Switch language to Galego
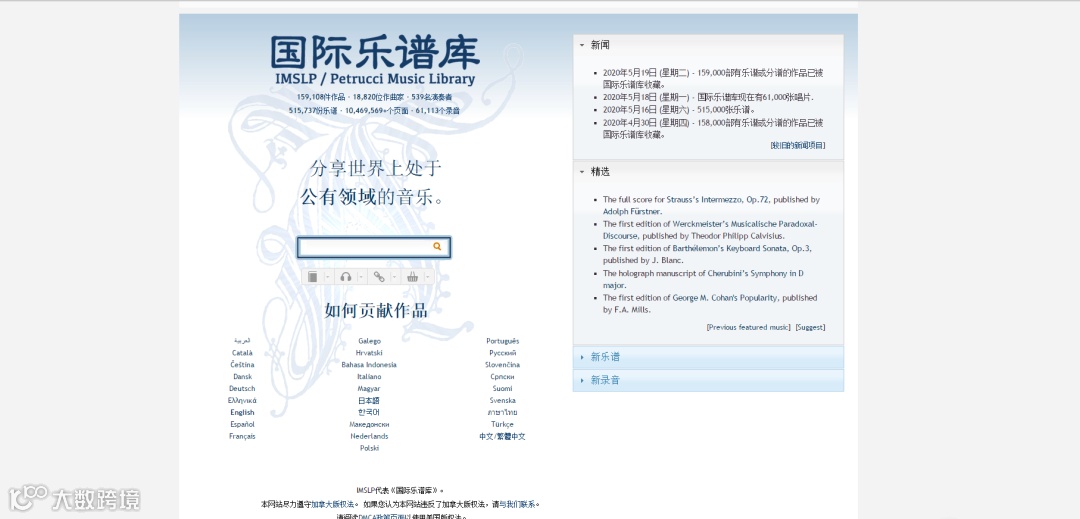The width and height of the screenshot is (1080, 519). pos(369,341)
